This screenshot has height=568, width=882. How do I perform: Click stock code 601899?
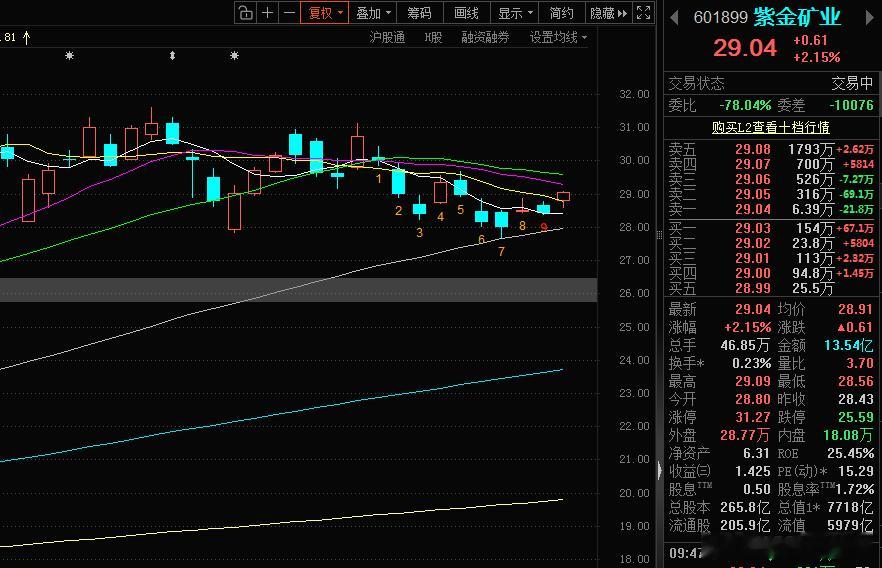click(720, 17)
